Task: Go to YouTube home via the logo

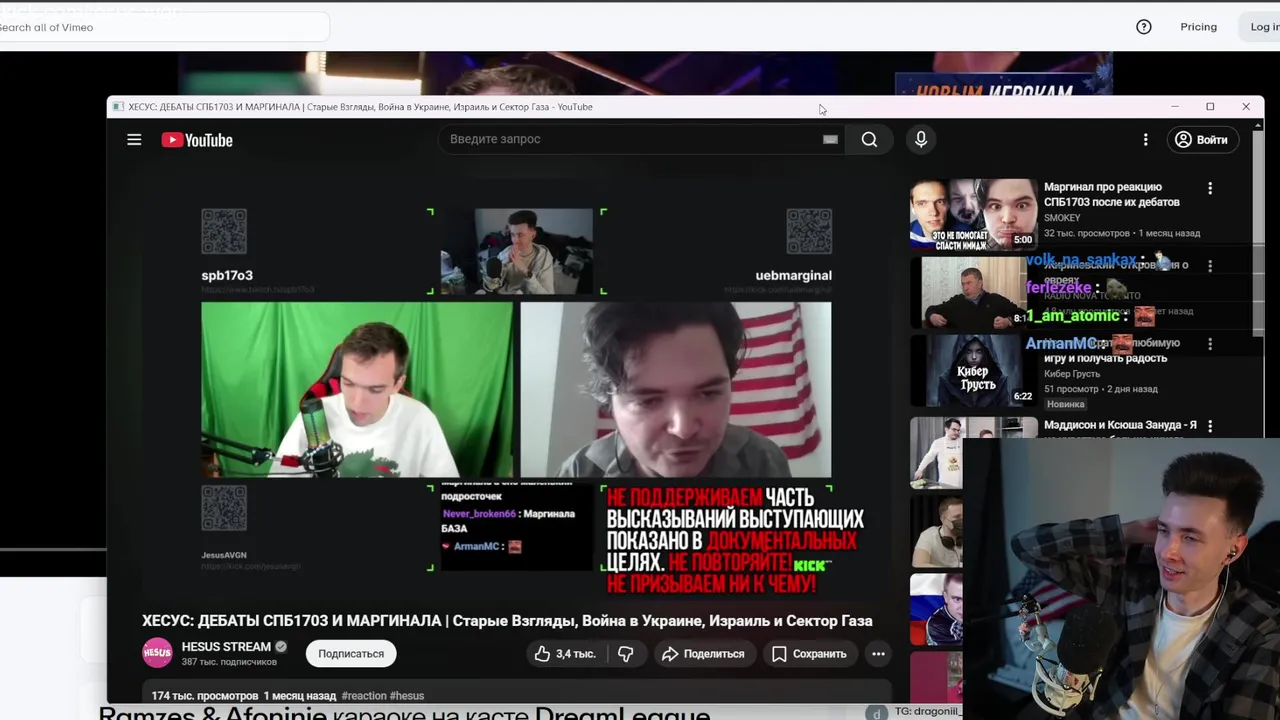Action: pyautogui.click(x=197, y=140)
